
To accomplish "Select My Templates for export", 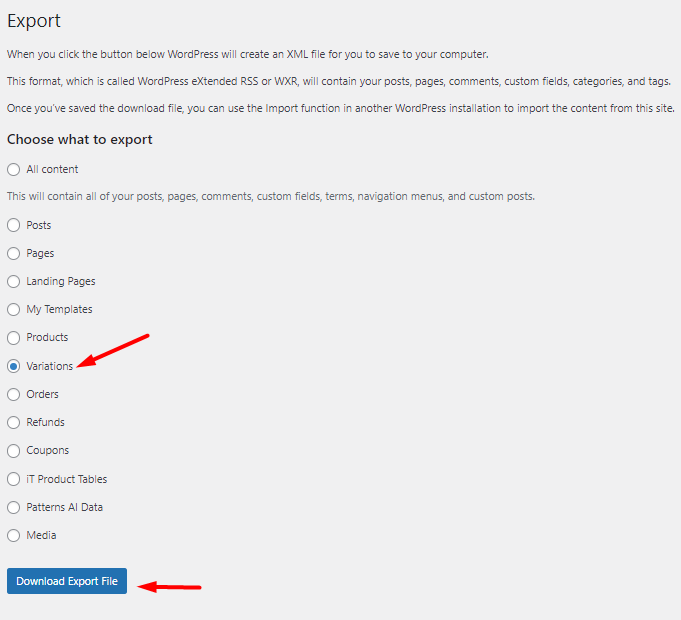I will point(13,310).
